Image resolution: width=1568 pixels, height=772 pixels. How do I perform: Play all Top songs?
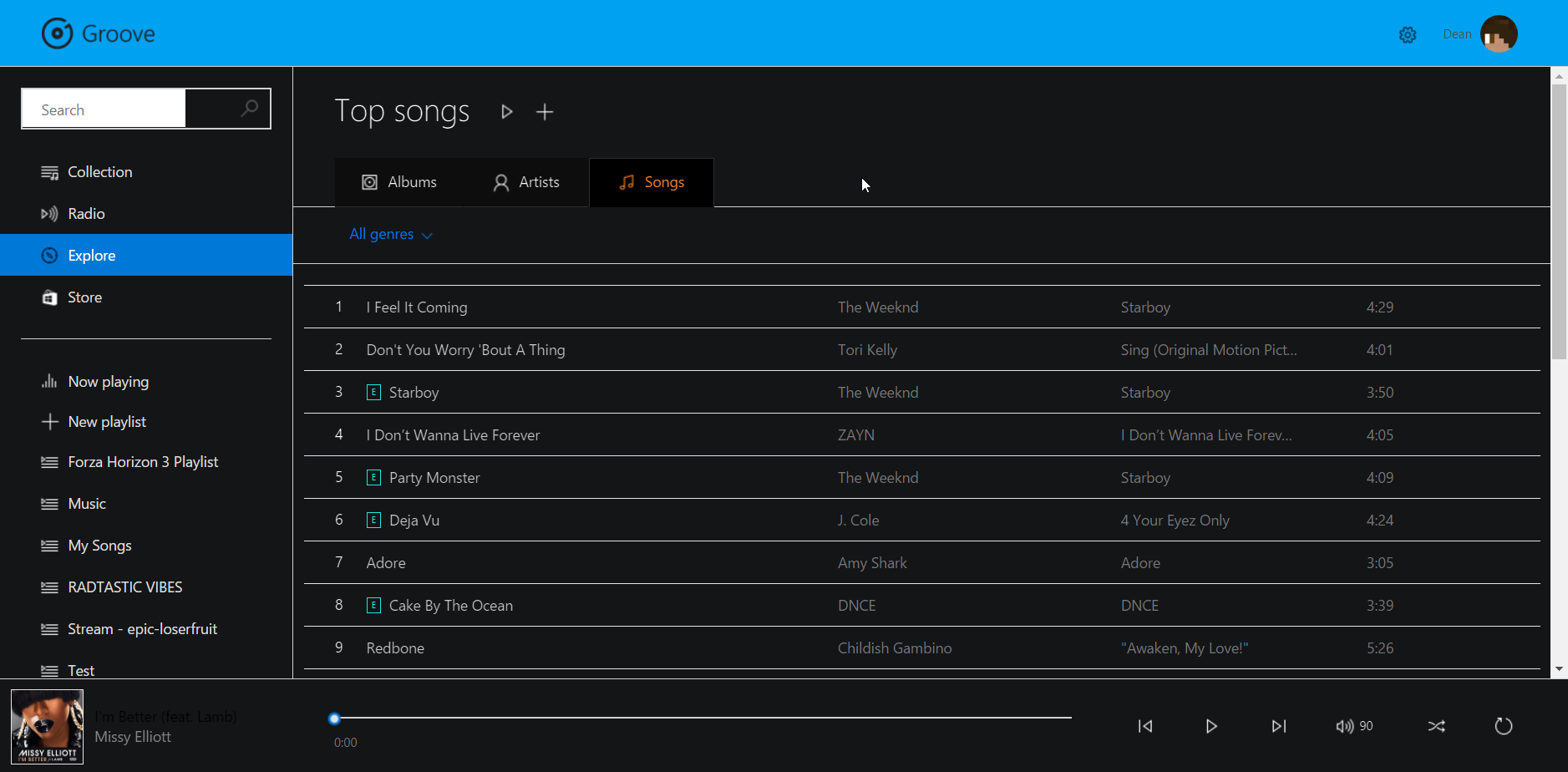click(x=506, y=112)
